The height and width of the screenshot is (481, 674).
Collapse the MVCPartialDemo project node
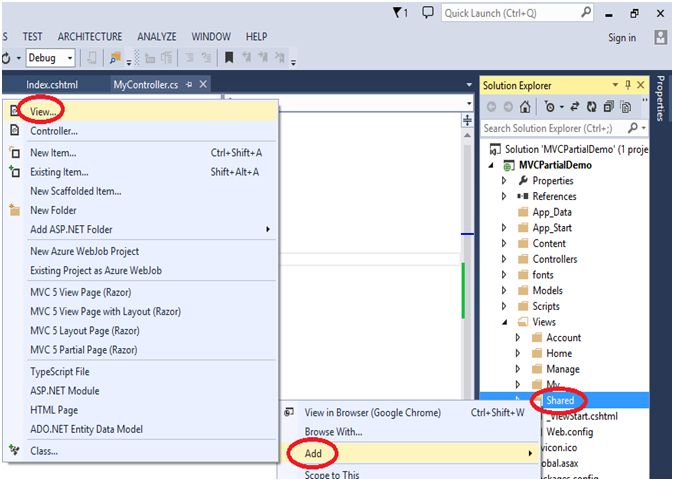click(491, 165)
